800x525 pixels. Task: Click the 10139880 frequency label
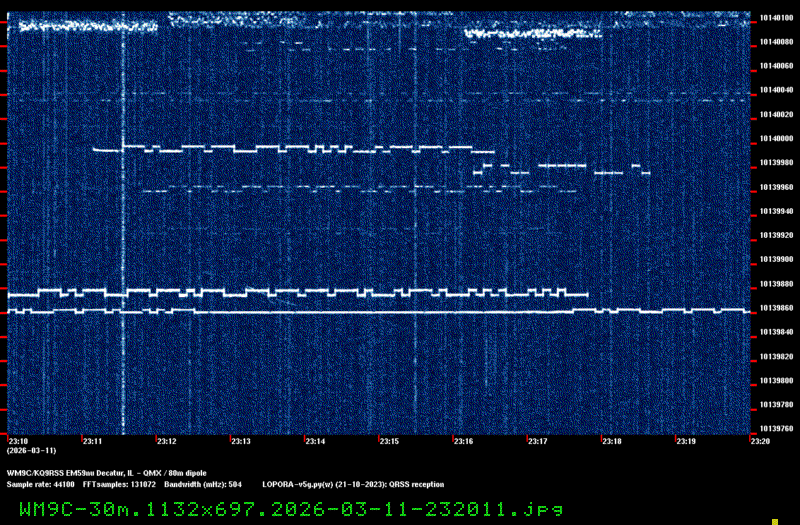coord(776,284)
